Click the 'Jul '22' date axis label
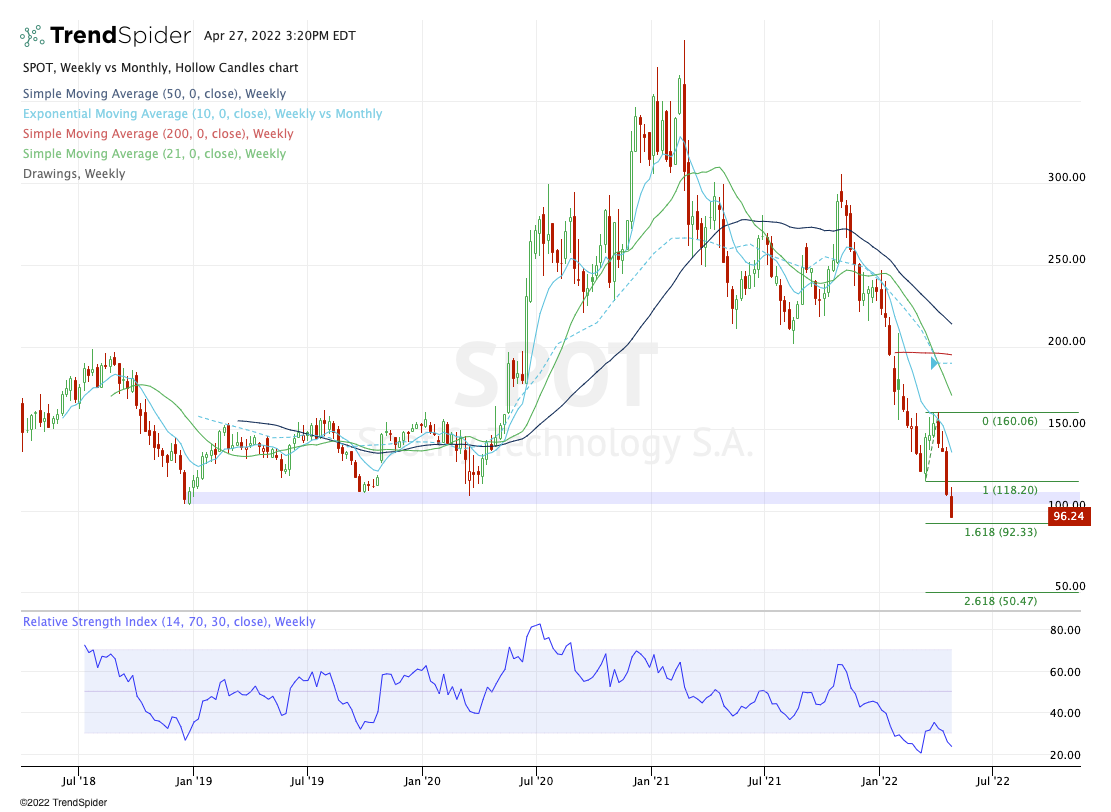This screenshot has height=812, width=1111. pyautogui.click(x=993, y=781)
